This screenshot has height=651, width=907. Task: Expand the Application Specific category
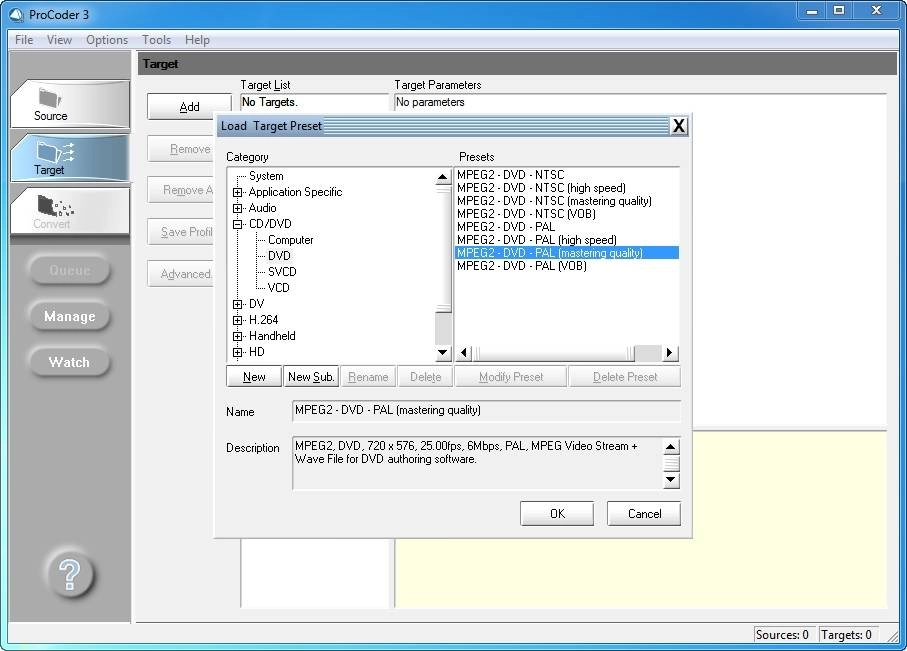point(237,192)
